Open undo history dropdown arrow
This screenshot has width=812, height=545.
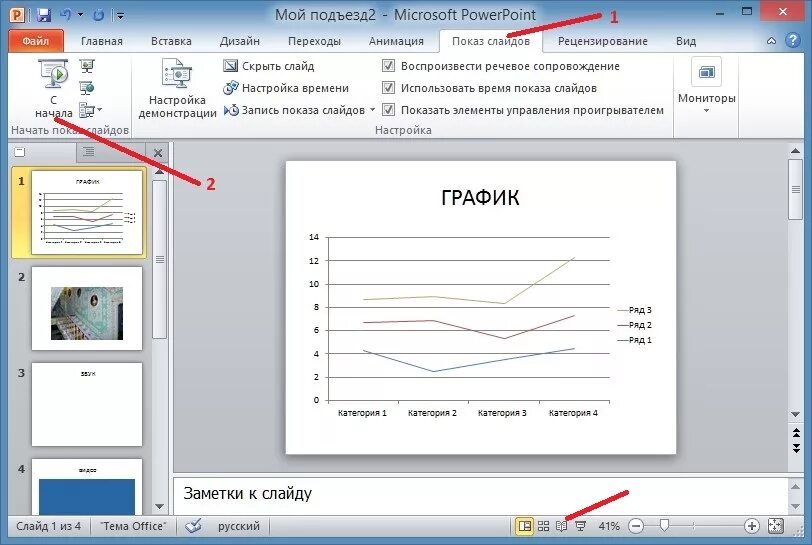point(81,15)
